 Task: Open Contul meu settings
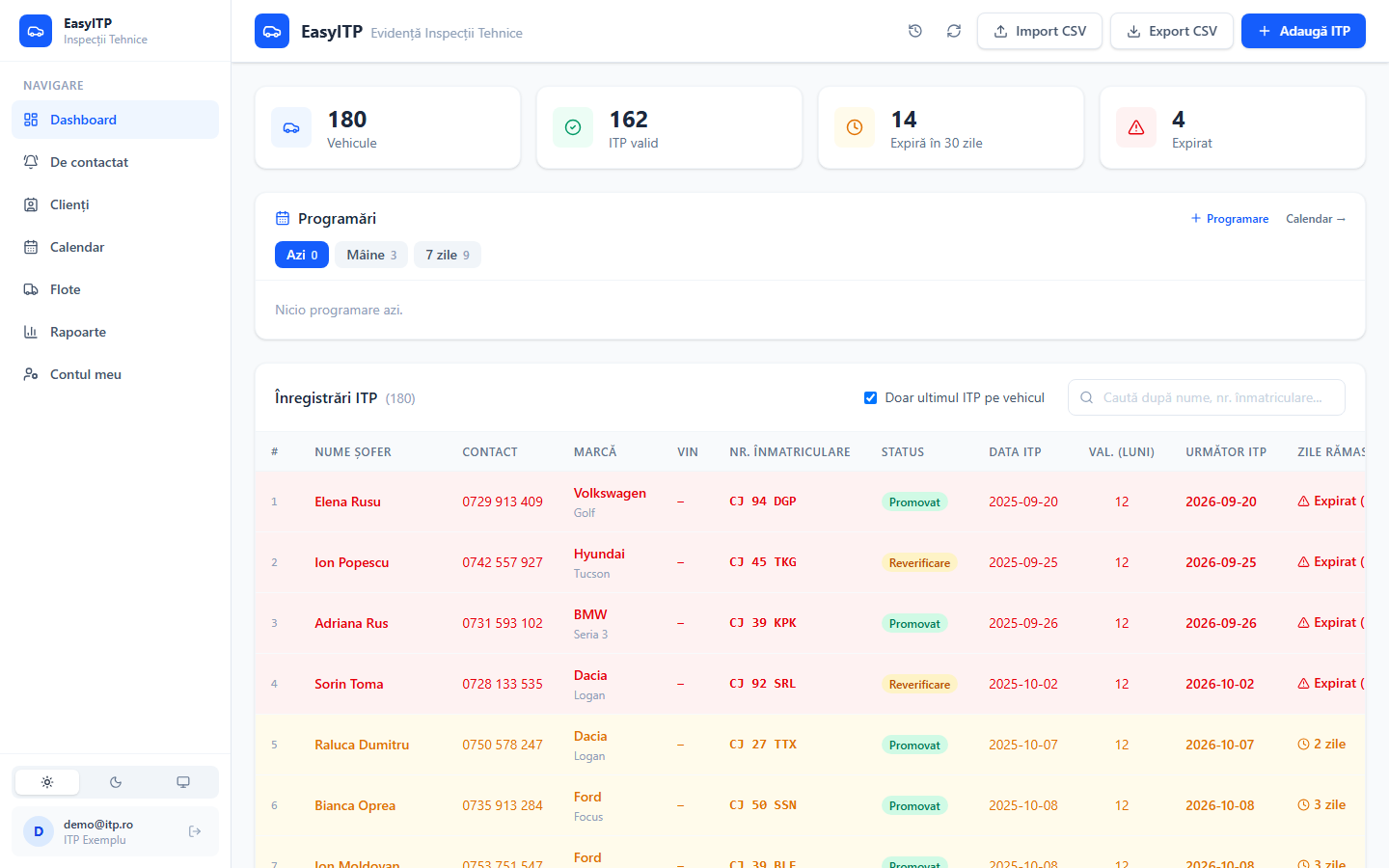tap(115, 374)
